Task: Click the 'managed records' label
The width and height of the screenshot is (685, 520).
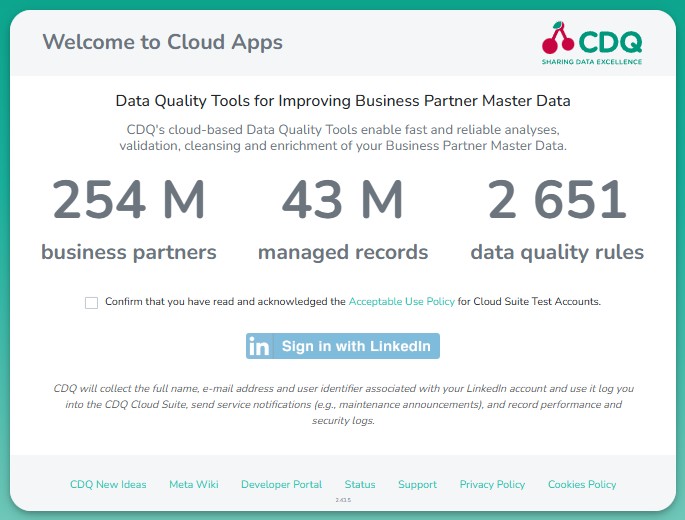Action: (x=343, y=253)
